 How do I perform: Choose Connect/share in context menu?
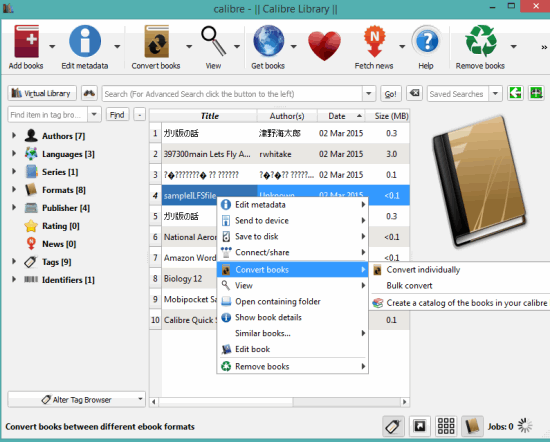[293, 252]
